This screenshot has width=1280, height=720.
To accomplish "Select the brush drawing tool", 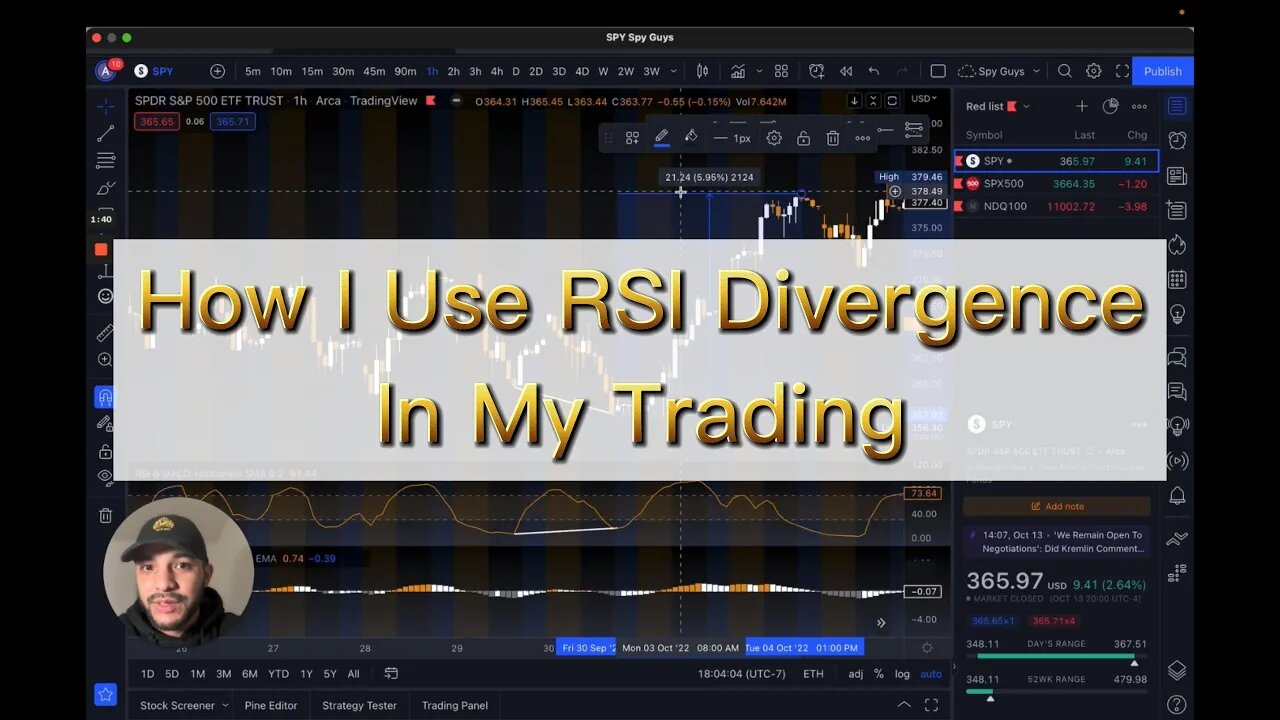I will (x=105, y=188).
